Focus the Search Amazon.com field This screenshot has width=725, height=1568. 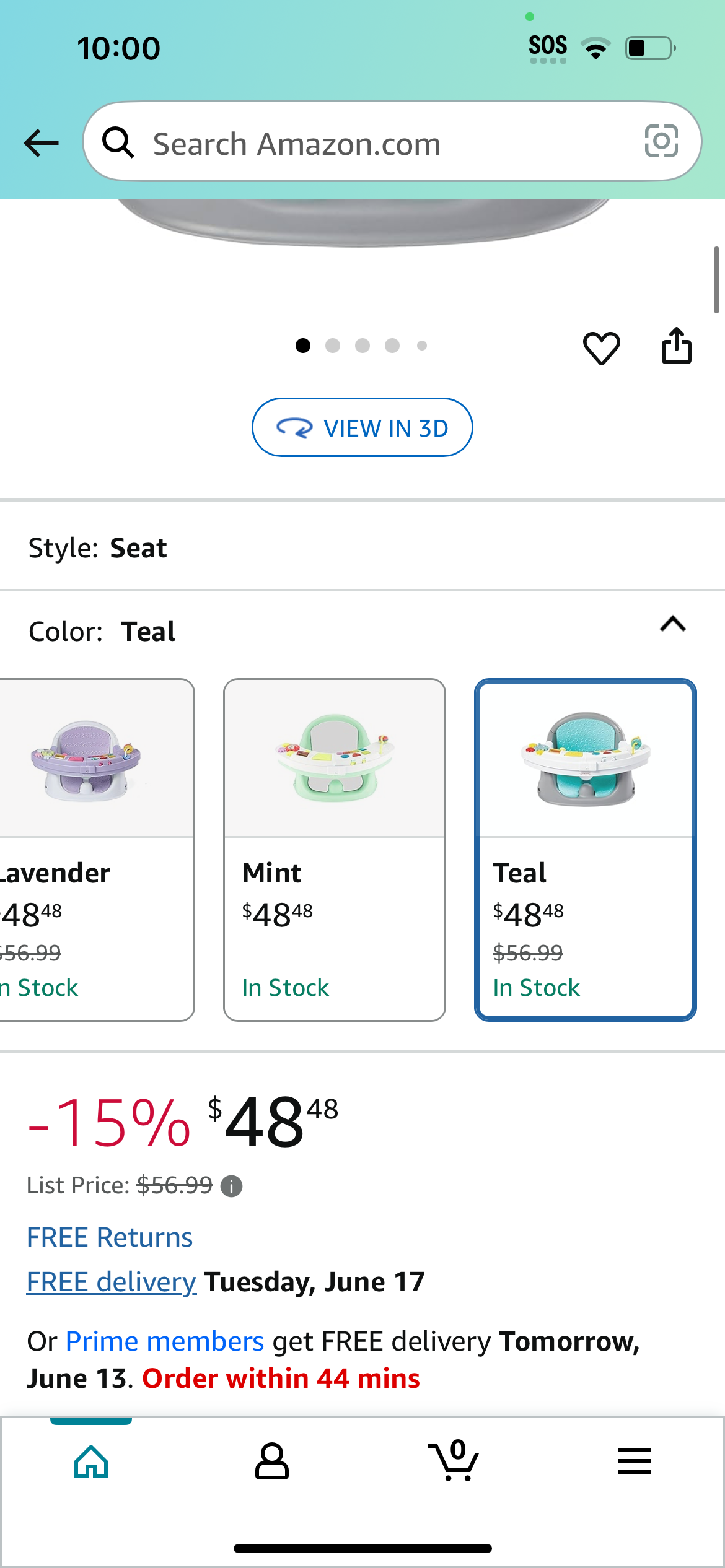pyautogui.click(x=392, y=142)
